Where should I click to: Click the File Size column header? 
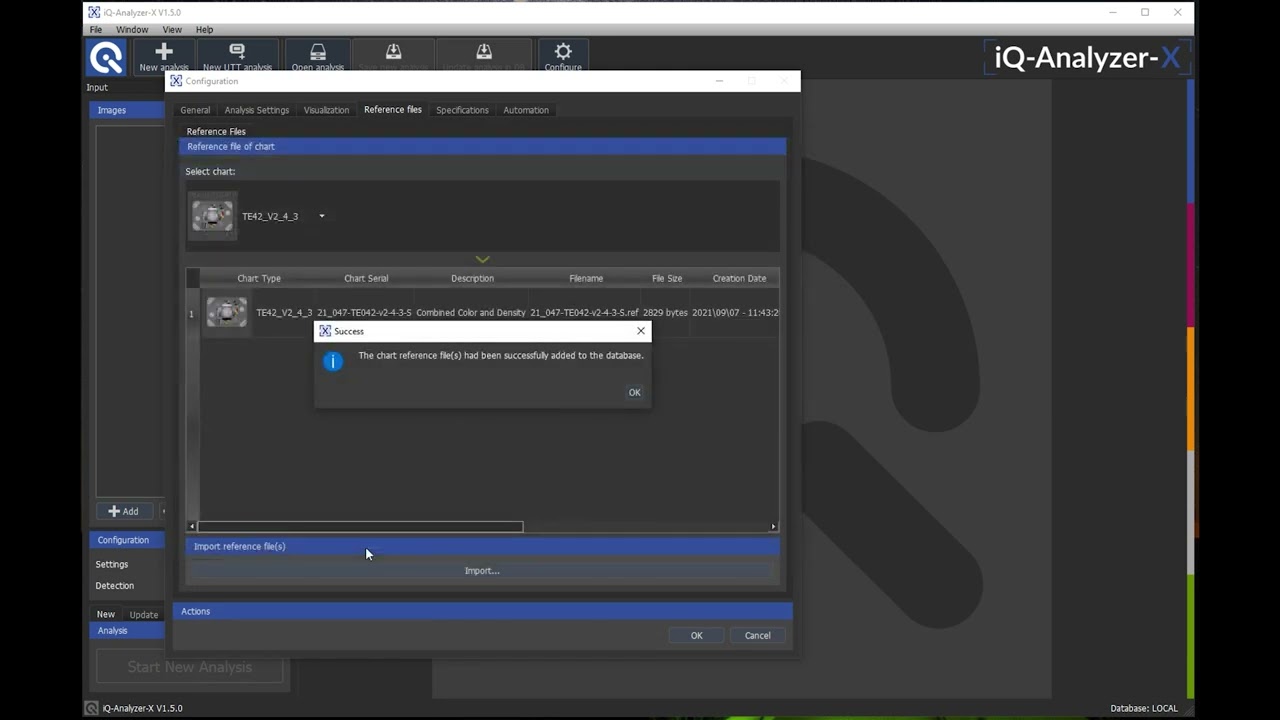coord(667,278)
